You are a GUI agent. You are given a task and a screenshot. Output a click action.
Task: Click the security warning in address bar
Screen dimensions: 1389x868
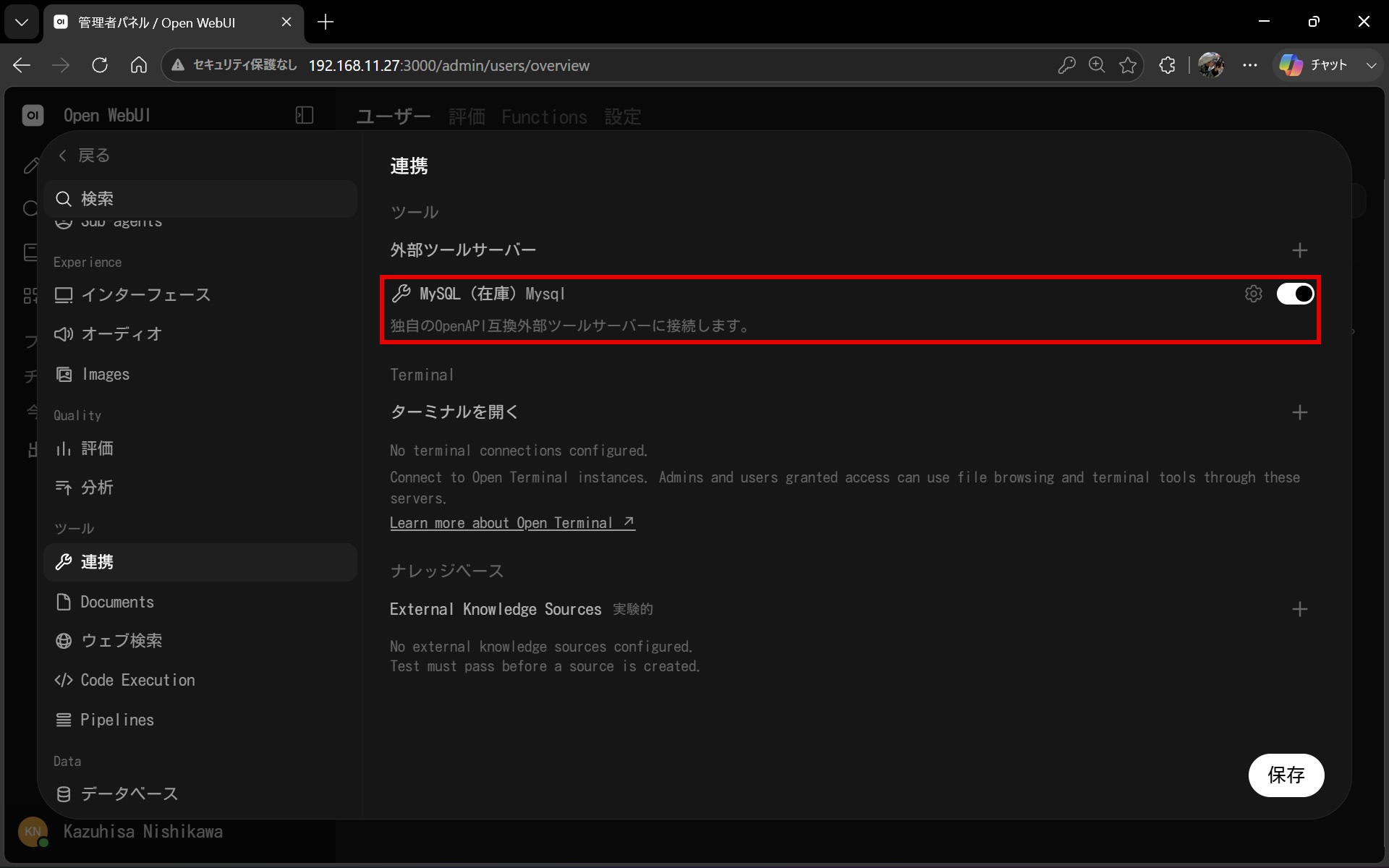(234, 65)
